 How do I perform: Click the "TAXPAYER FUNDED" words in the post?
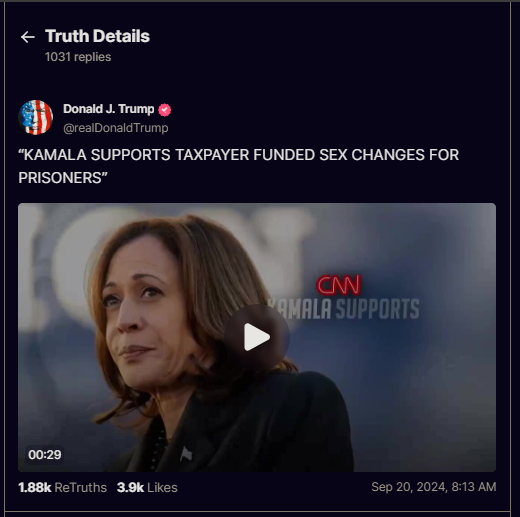[245, 155]
